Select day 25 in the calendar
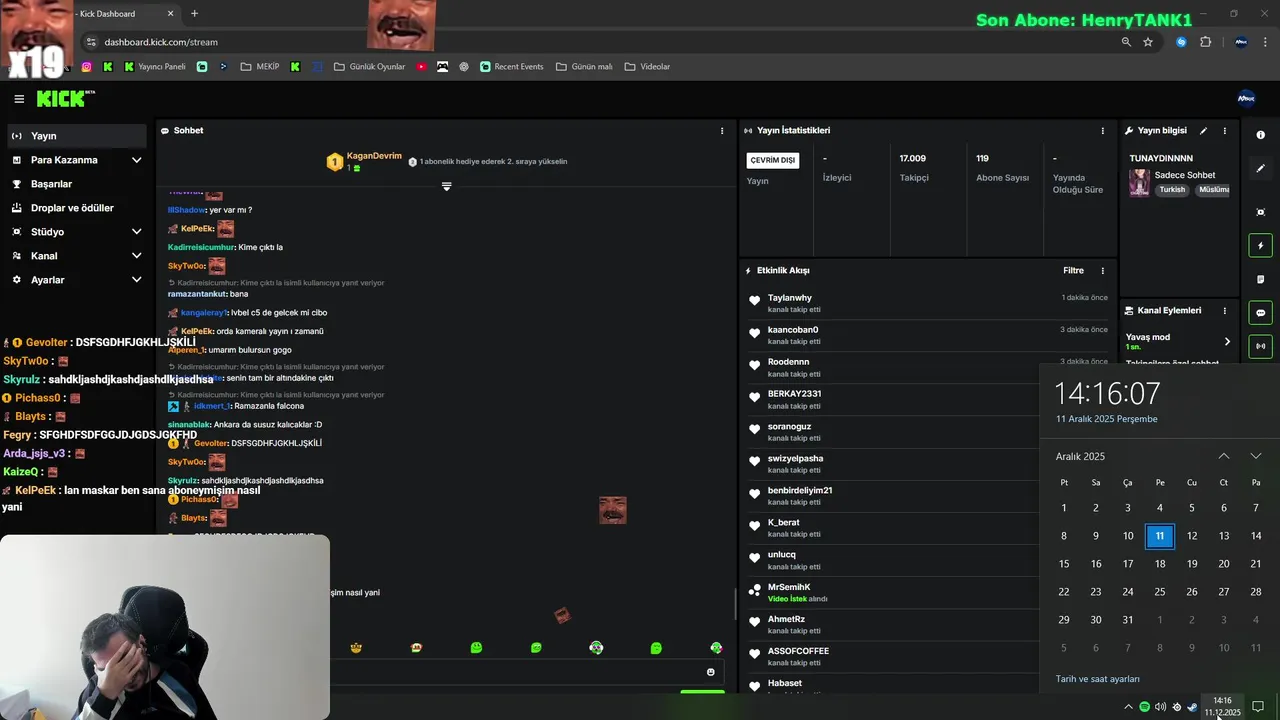 pyautogui.click(x=1160, y=592)
